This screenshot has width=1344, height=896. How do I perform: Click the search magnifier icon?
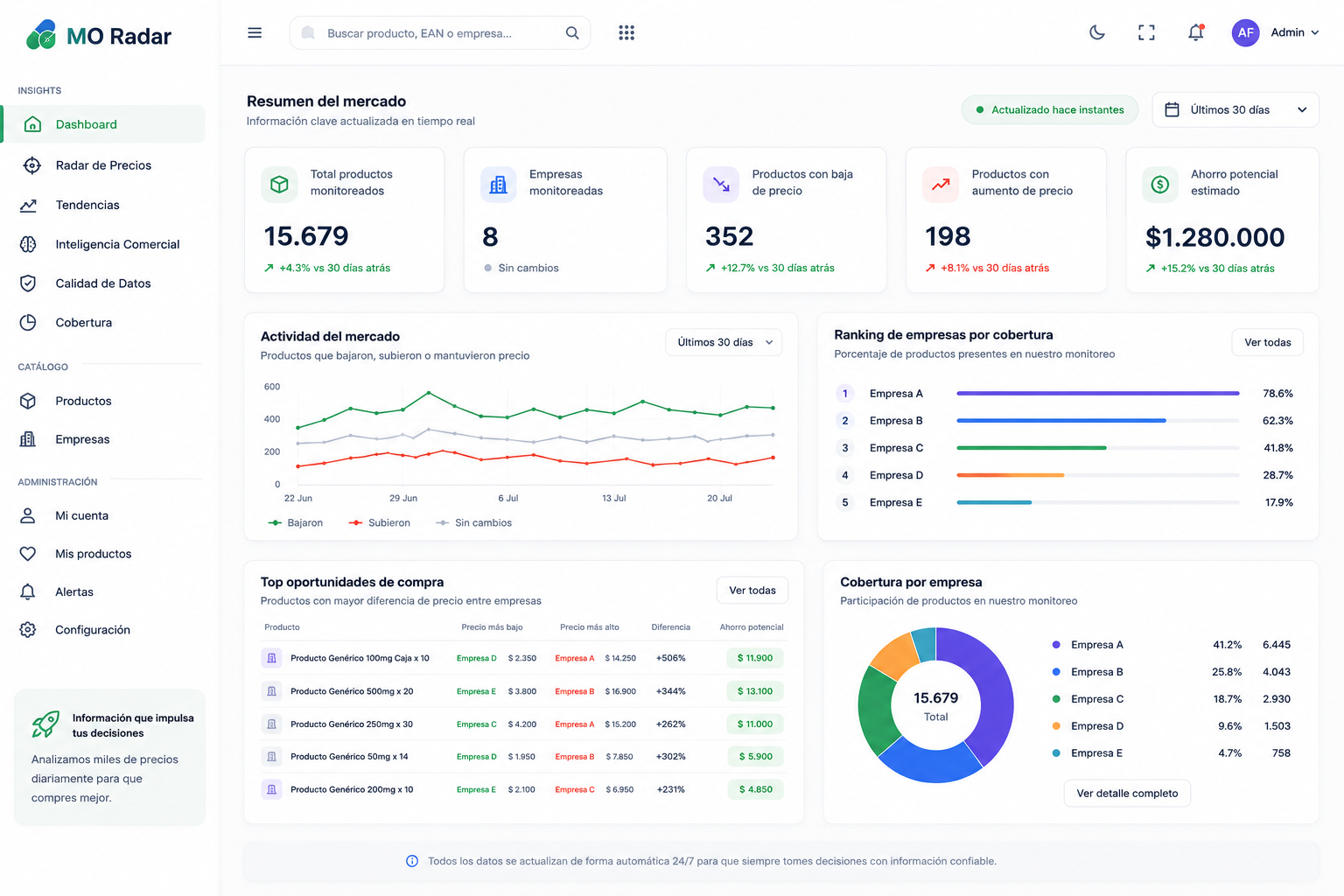572,32
